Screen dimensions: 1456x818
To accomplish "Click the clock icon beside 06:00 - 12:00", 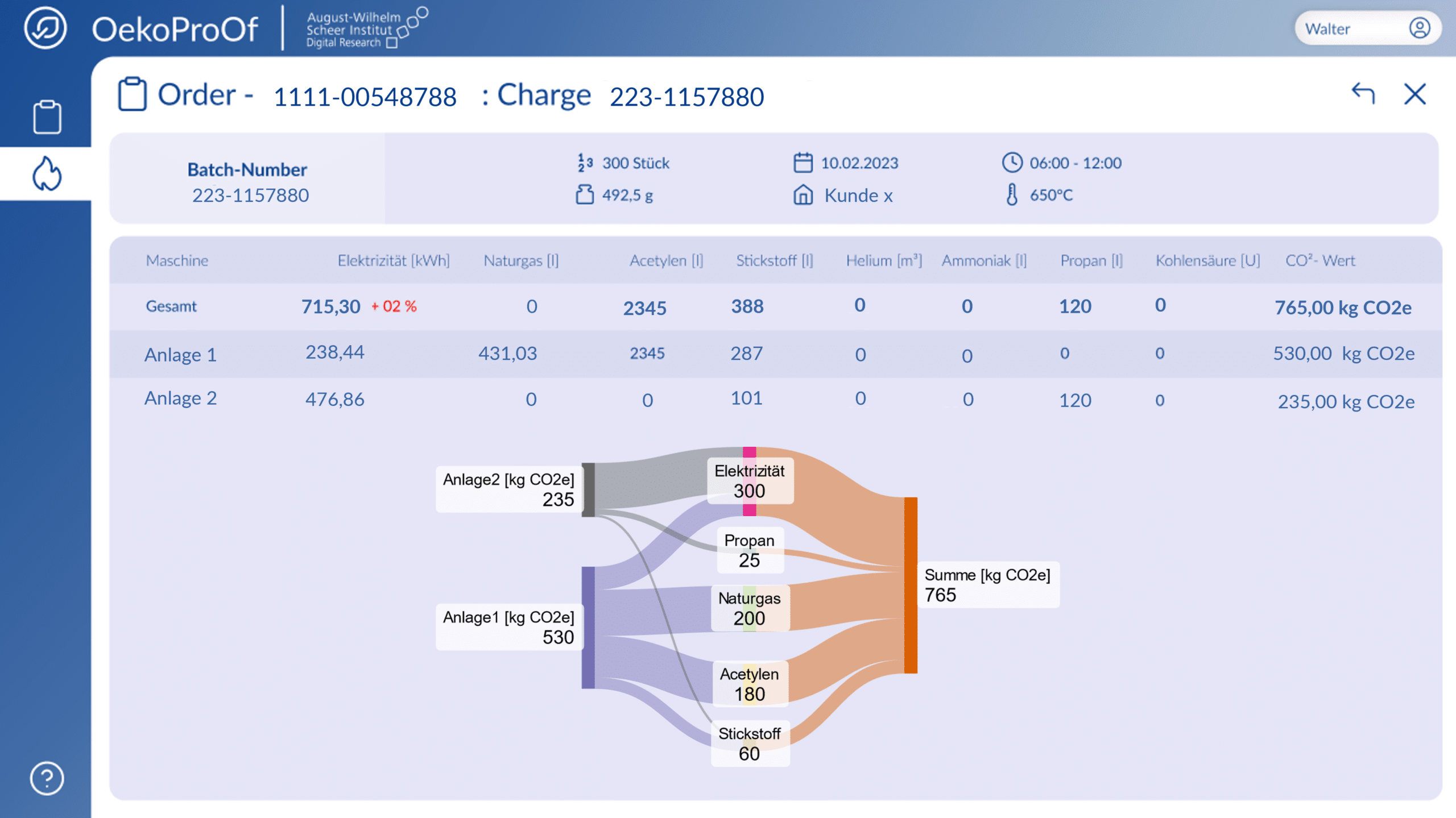I will click(x=1012, y=163).
